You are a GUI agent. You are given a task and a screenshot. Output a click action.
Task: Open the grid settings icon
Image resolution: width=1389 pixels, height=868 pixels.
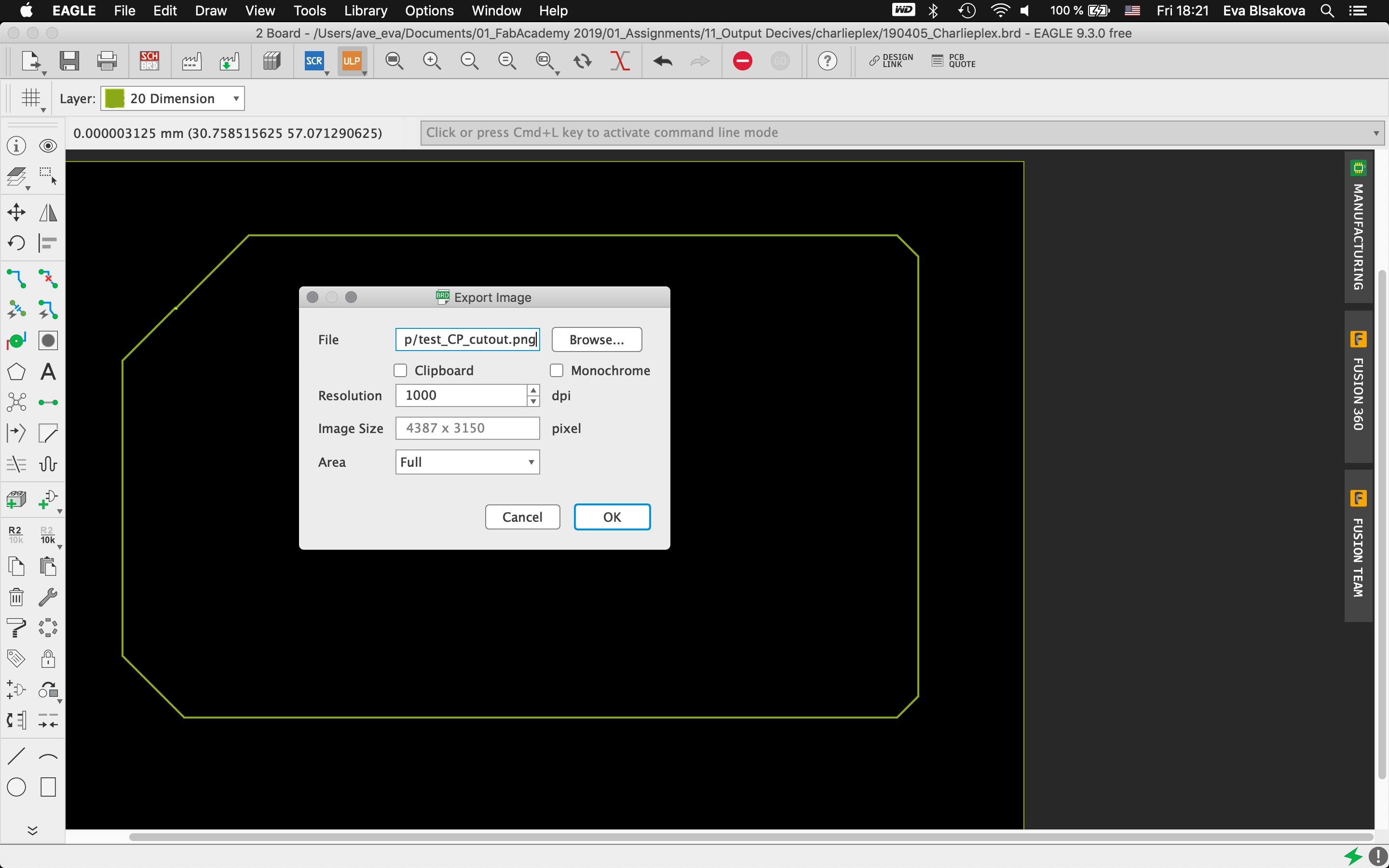coord(31,98)
